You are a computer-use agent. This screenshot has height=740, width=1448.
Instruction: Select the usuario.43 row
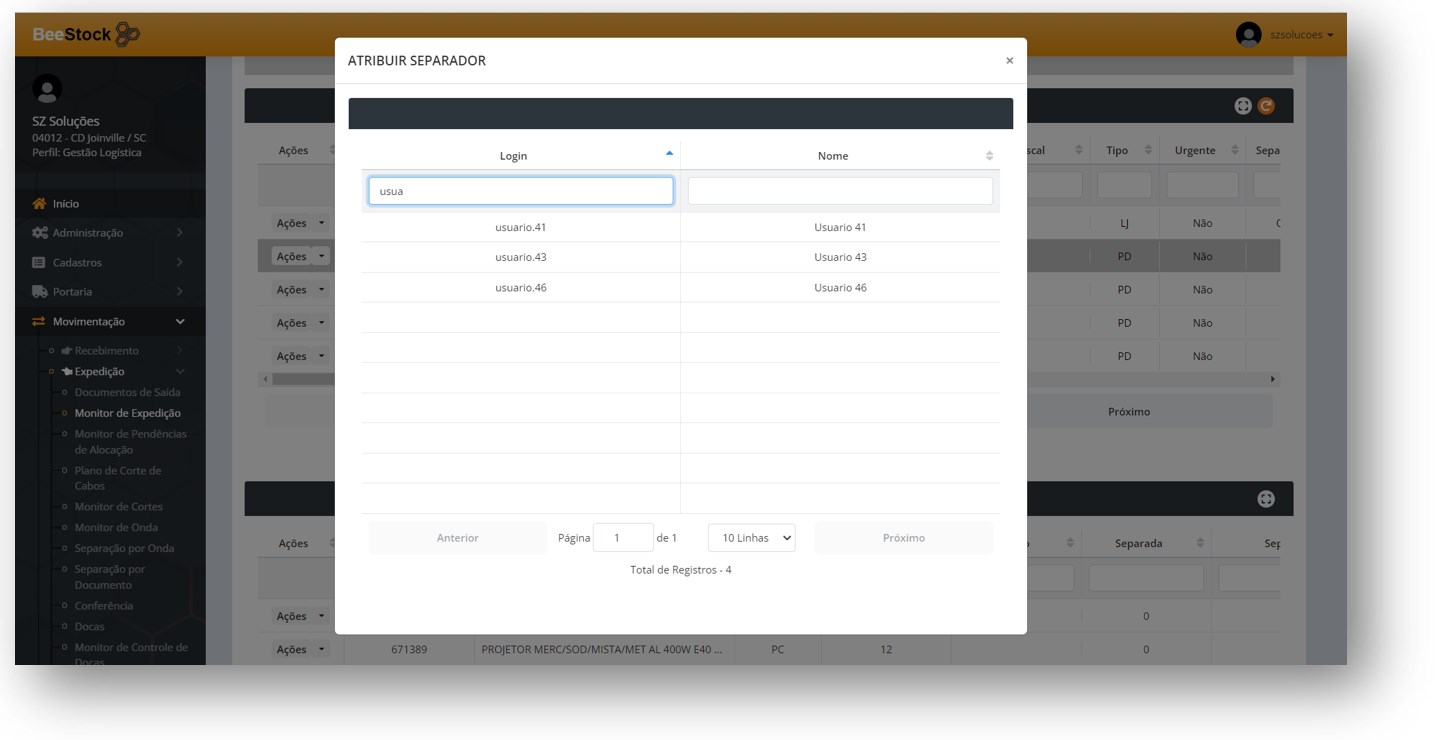coord(521,257)
